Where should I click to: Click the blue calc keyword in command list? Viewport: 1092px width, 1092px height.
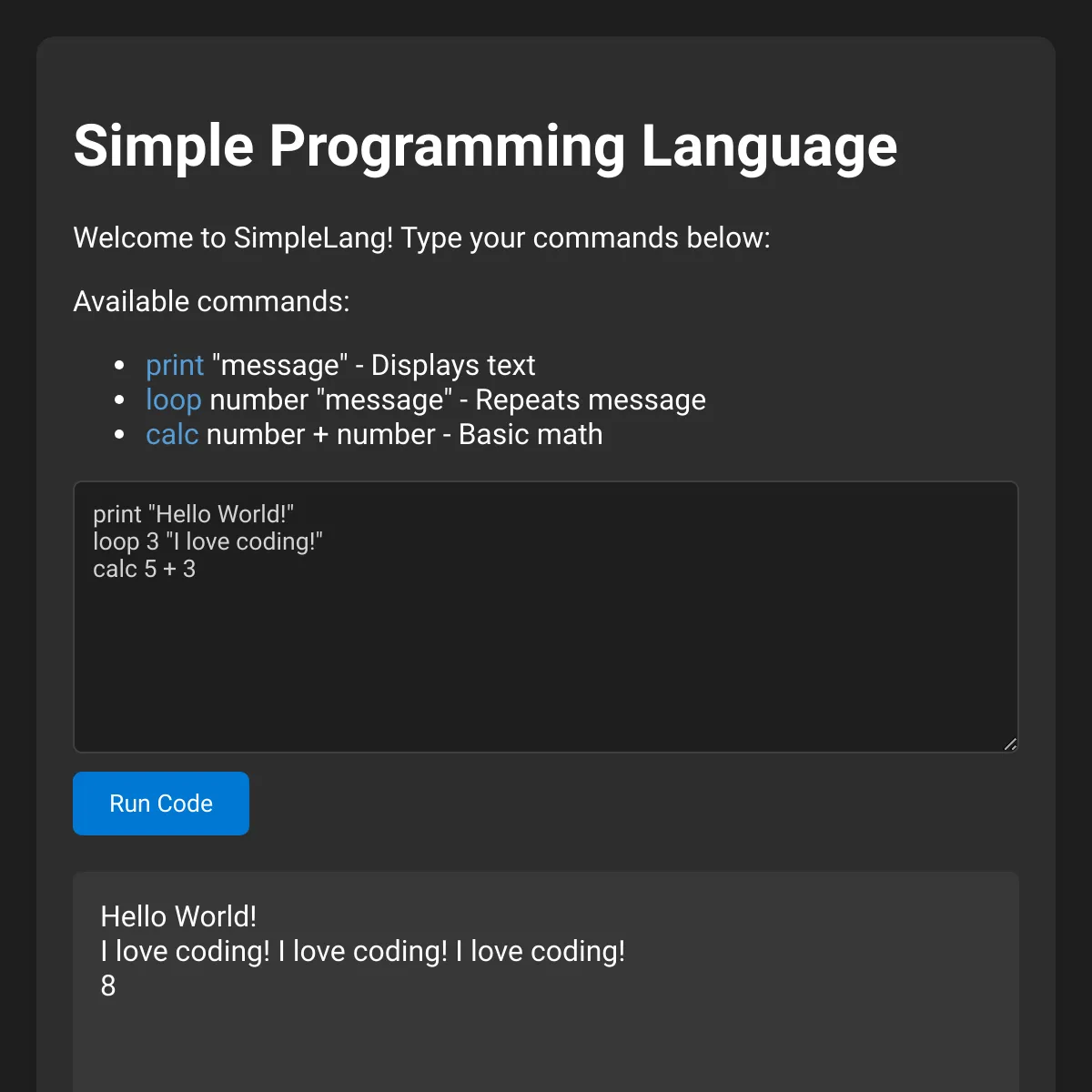[x=172, y=435]
